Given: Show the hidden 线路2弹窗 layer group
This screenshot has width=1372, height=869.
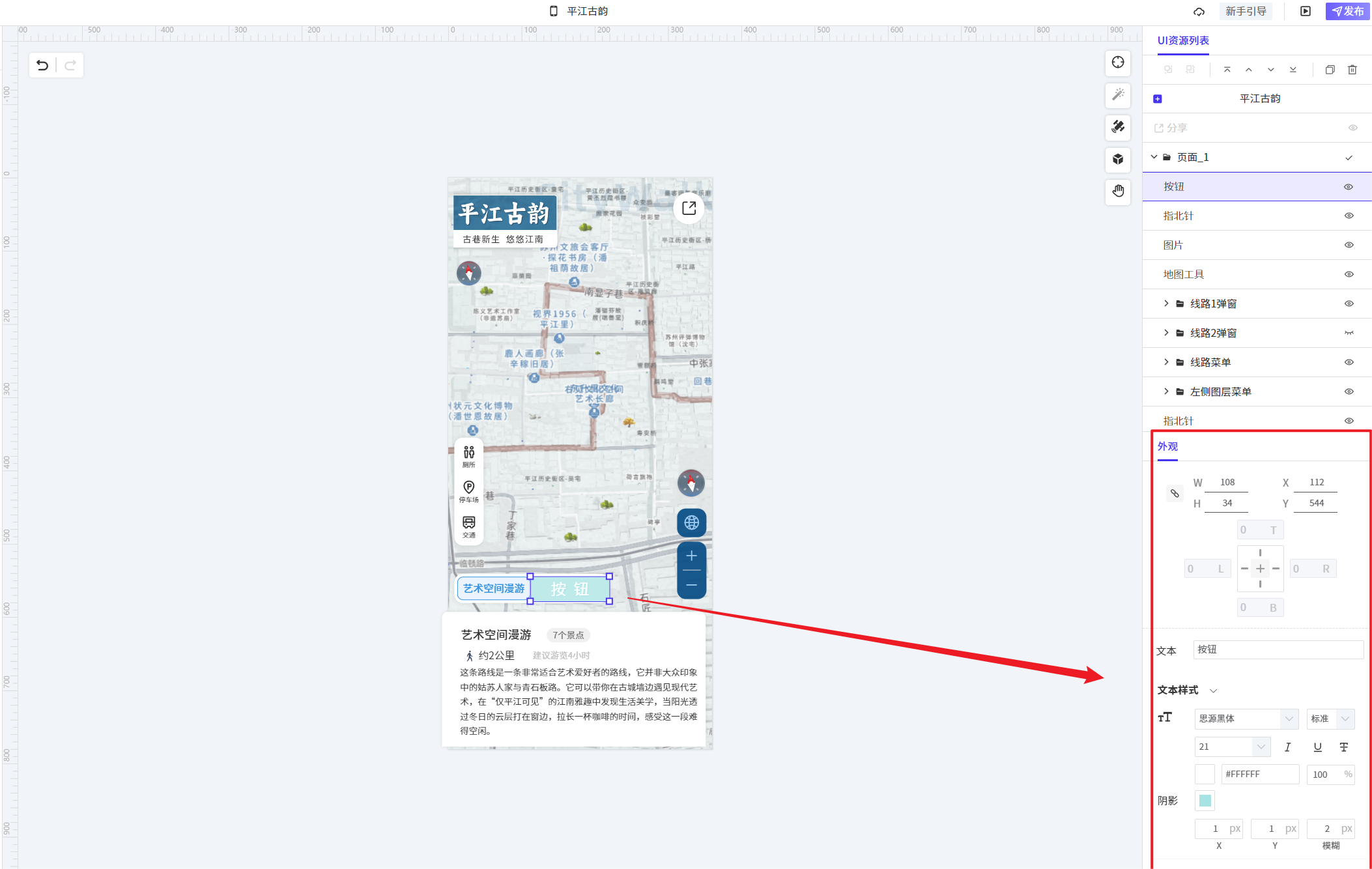Looking at the screenshot, I should point(1349,333).
